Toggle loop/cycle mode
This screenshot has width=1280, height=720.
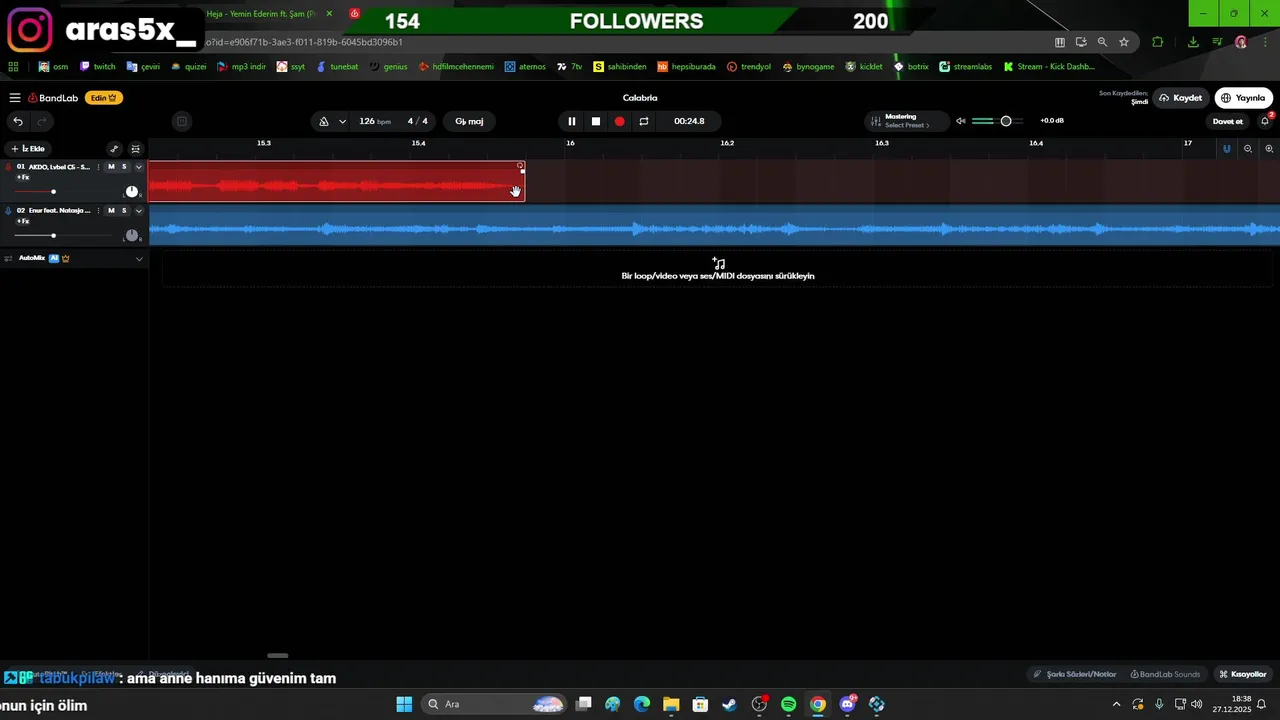pyautogui.click(x=644, y=121)
